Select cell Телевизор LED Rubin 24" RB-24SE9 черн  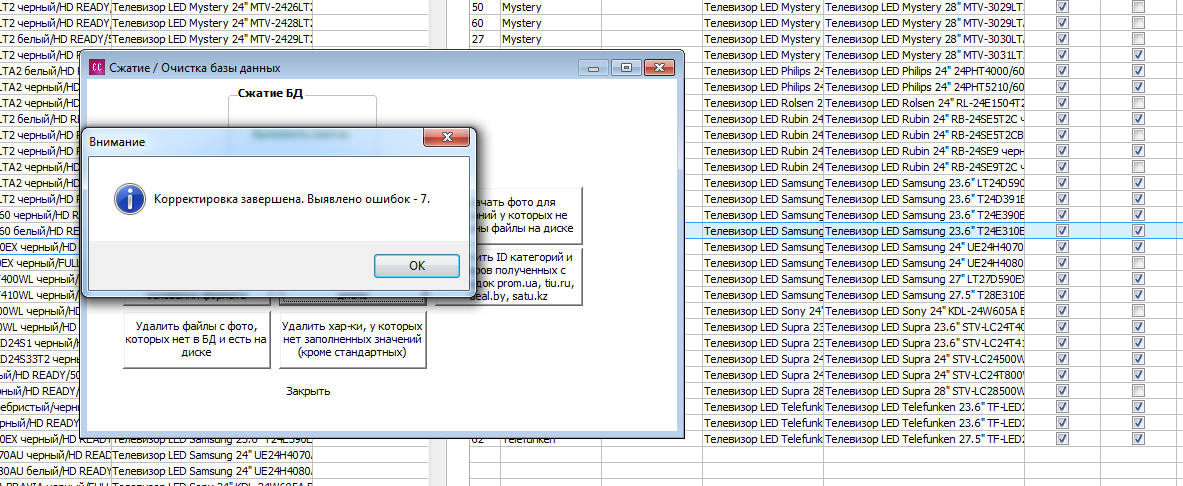coord(924,151)
